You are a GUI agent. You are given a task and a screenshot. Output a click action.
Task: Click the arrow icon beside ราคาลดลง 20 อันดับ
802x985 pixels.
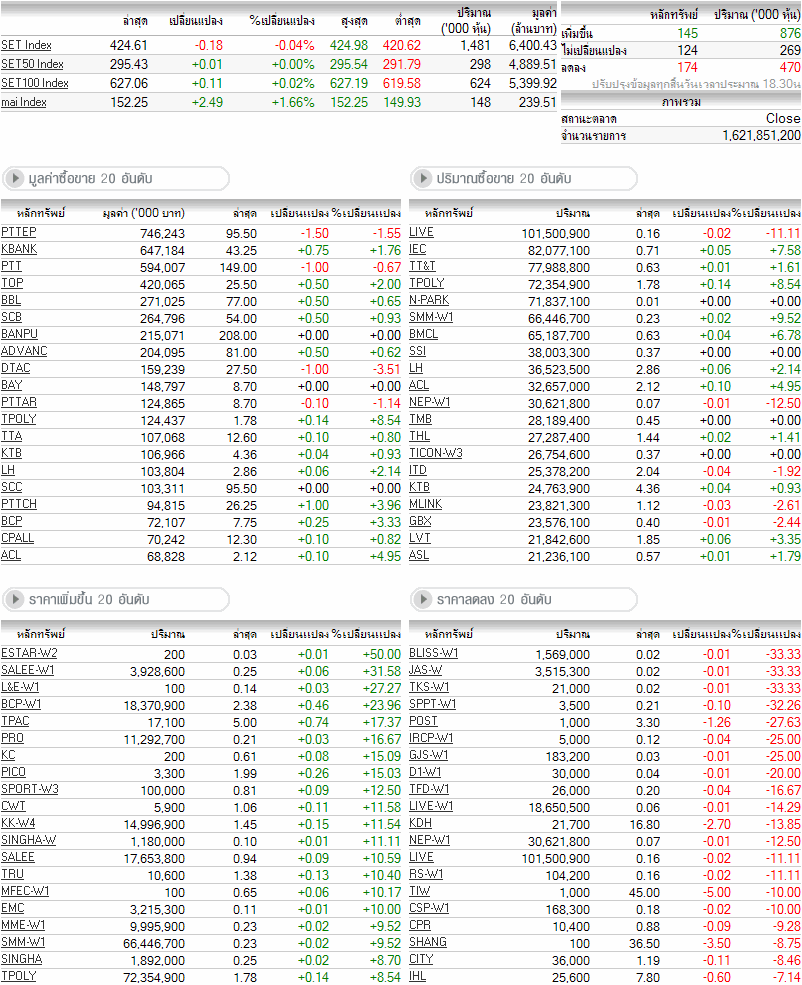point(423,599)
